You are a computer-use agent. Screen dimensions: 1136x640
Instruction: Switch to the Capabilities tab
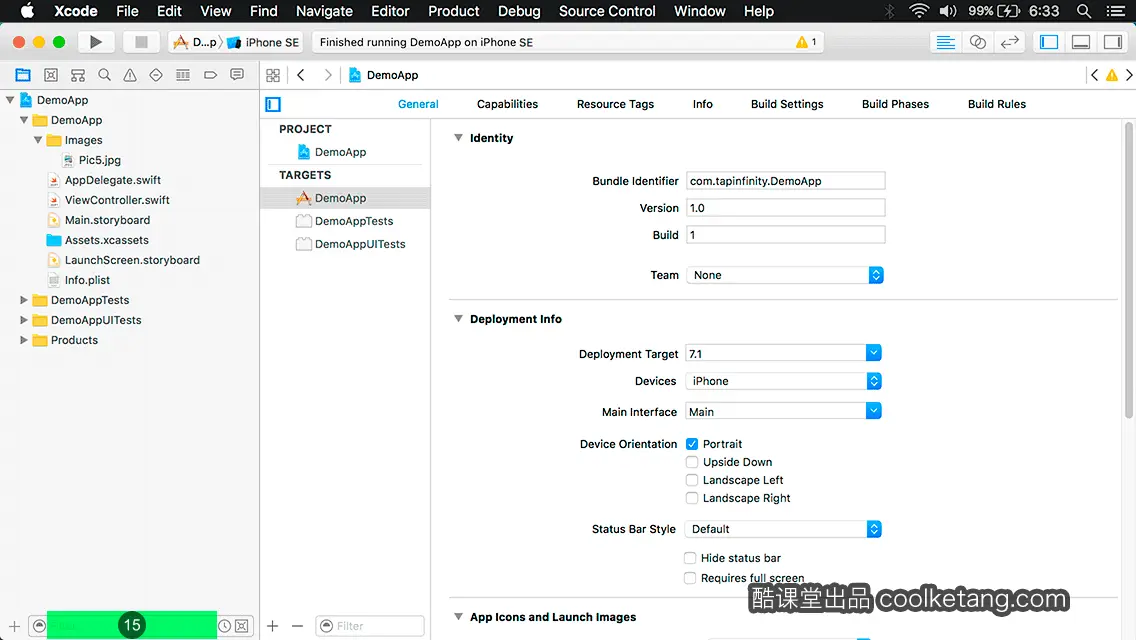coord(507,104)
